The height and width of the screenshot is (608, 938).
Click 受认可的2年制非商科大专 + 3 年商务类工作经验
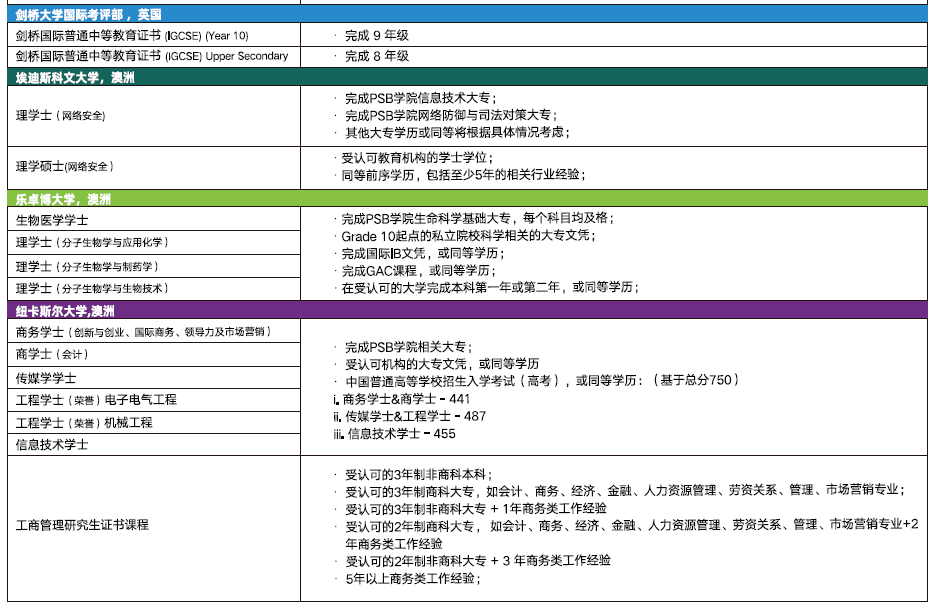pos(478,561)
